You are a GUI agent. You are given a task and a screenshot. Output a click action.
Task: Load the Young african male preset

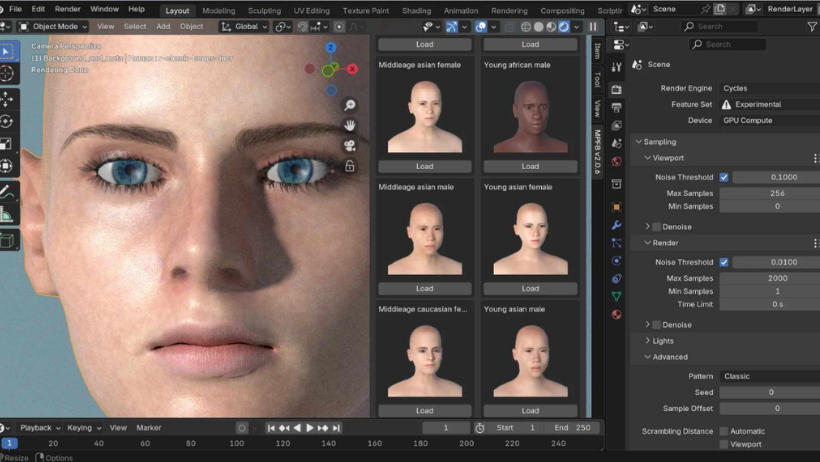530,166
